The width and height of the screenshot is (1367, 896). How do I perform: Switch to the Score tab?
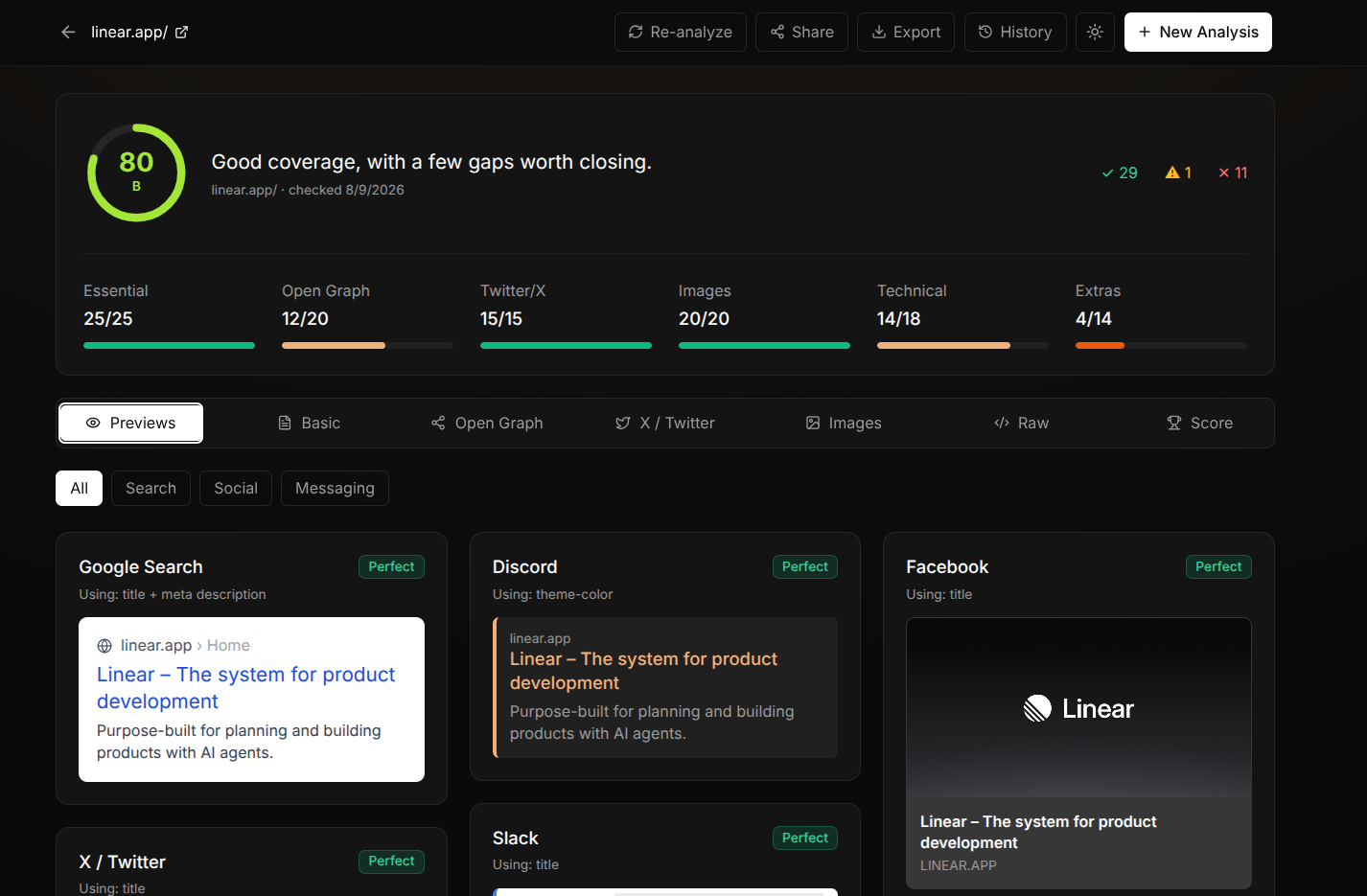pyautogui.click(x=1200, y=423)
